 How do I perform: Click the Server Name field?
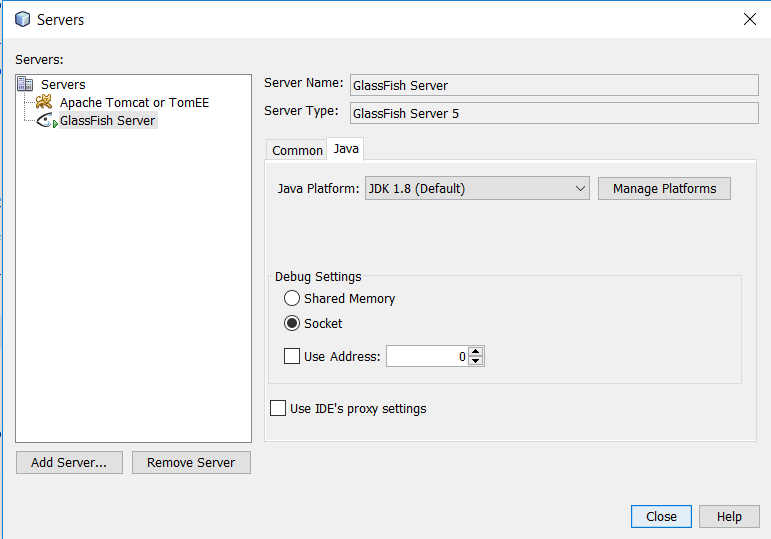point(554,85)
